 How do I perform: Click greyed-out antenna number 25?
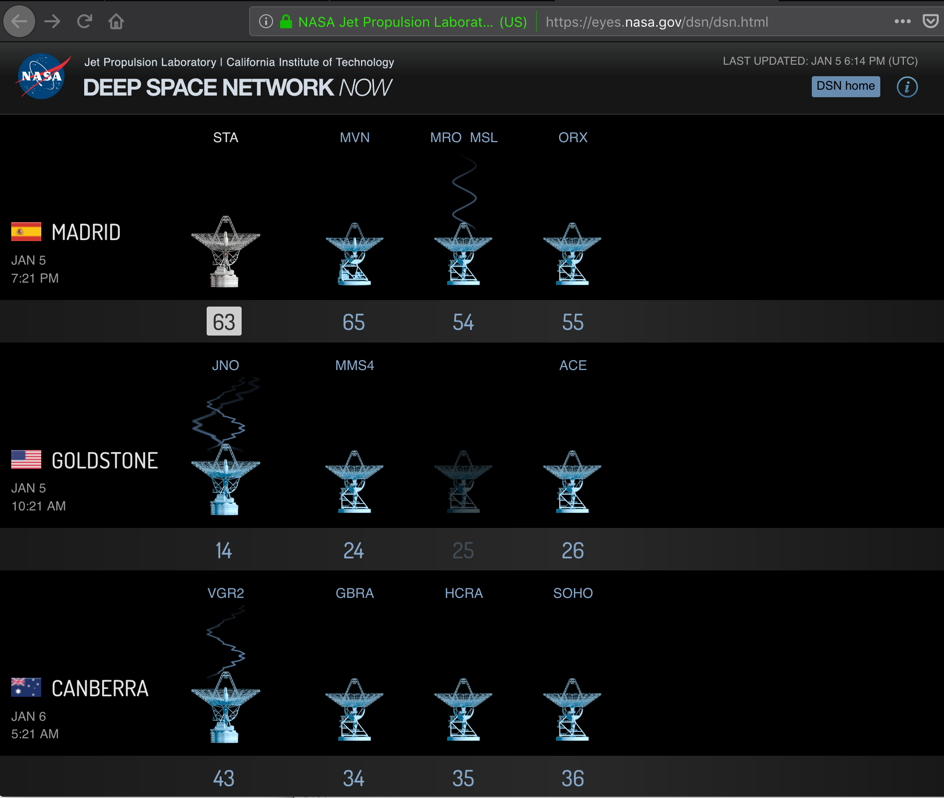(x=463, y=550)
